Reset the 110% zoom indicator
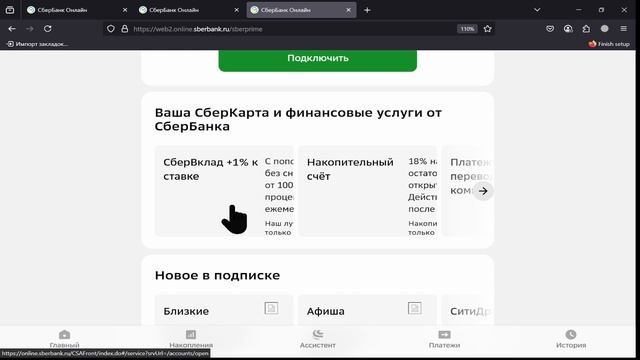This screenshot has height=360, width=640. tap(467, 29)
